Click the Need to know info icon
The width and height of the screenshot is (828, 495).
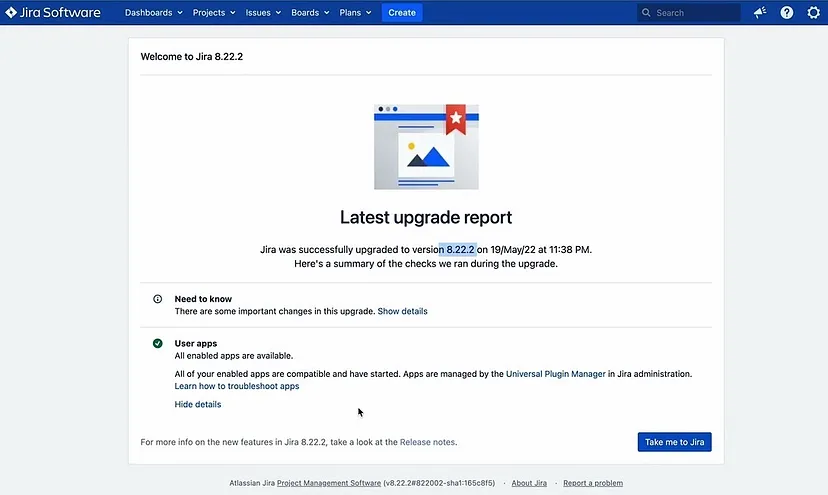(157, 299)
